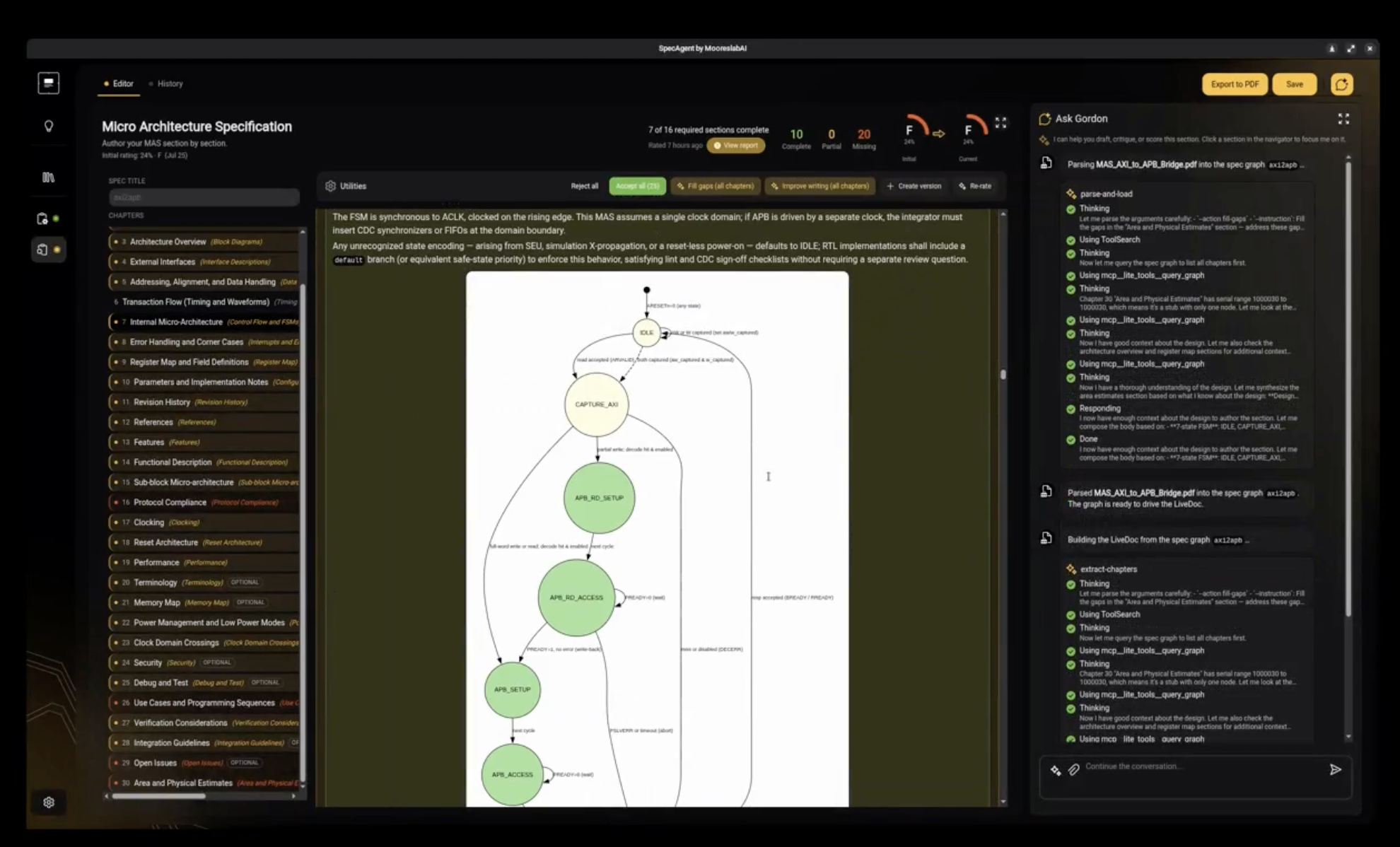Click the editor vertical scrollbar thumb
The image size is (1400, 847).
tap(1003, 375)
